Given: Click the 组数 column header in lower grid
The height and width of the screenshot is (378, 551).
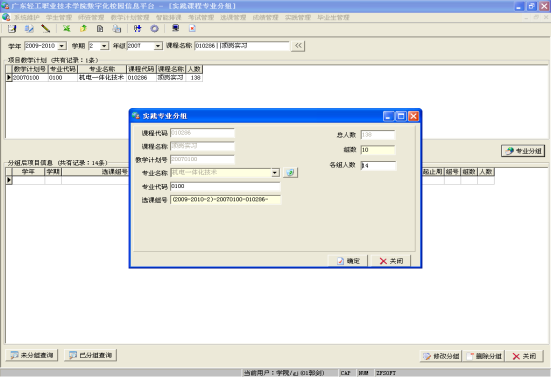Looking at the screenshot, I should tap(469, 171).
